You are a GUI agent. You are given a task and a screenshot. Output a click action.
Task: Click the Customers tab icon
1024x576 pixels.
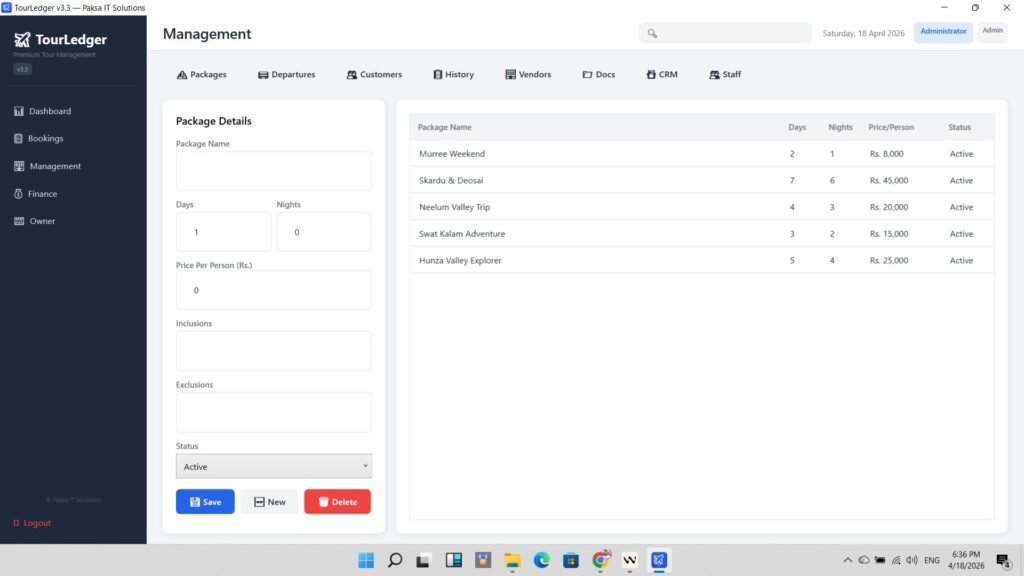point(352,75)
